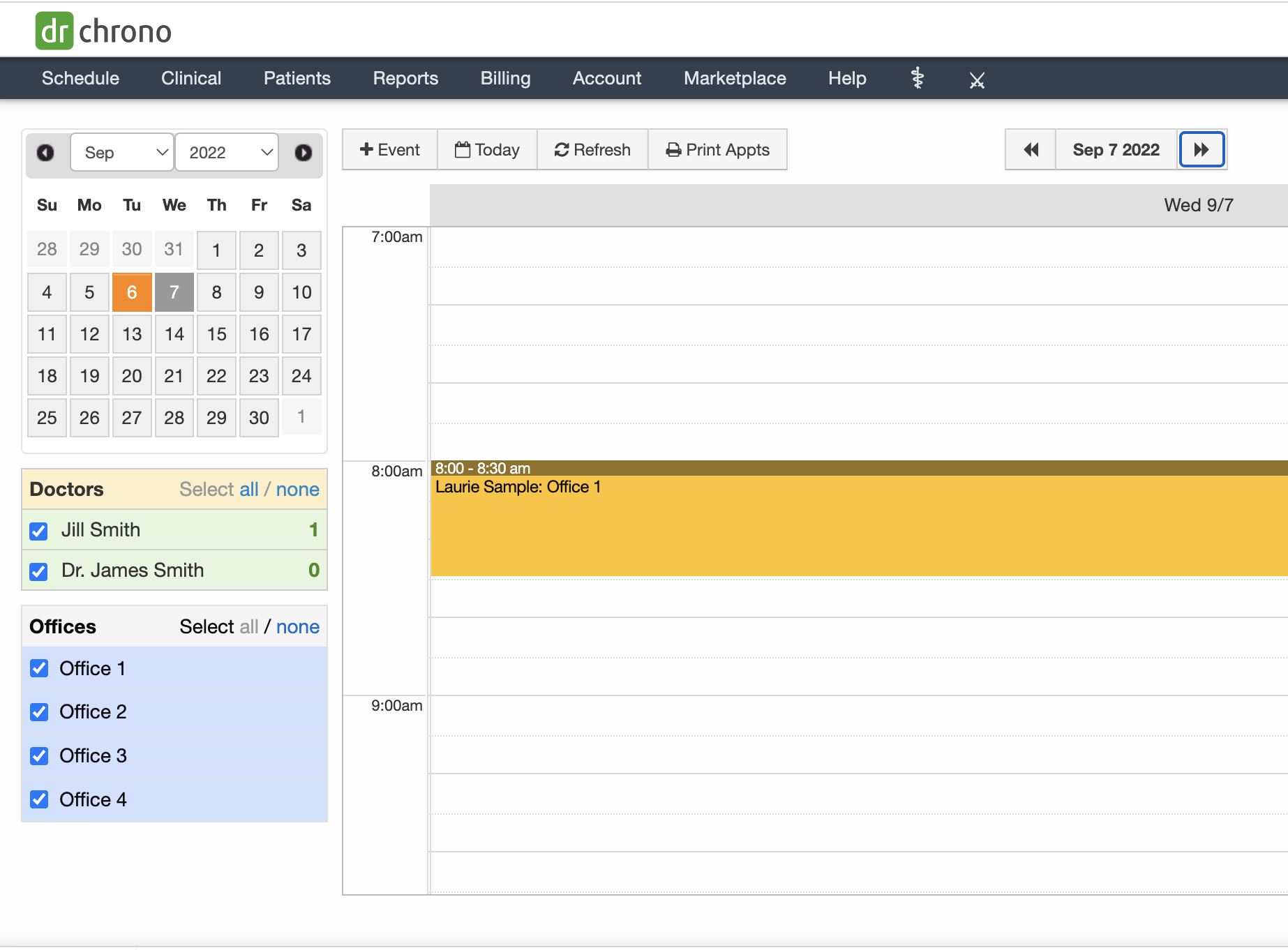This screenshot has height=950, width=1288.
Task: Jump to previous day with double-left arrow
Action: [1031, 149]
